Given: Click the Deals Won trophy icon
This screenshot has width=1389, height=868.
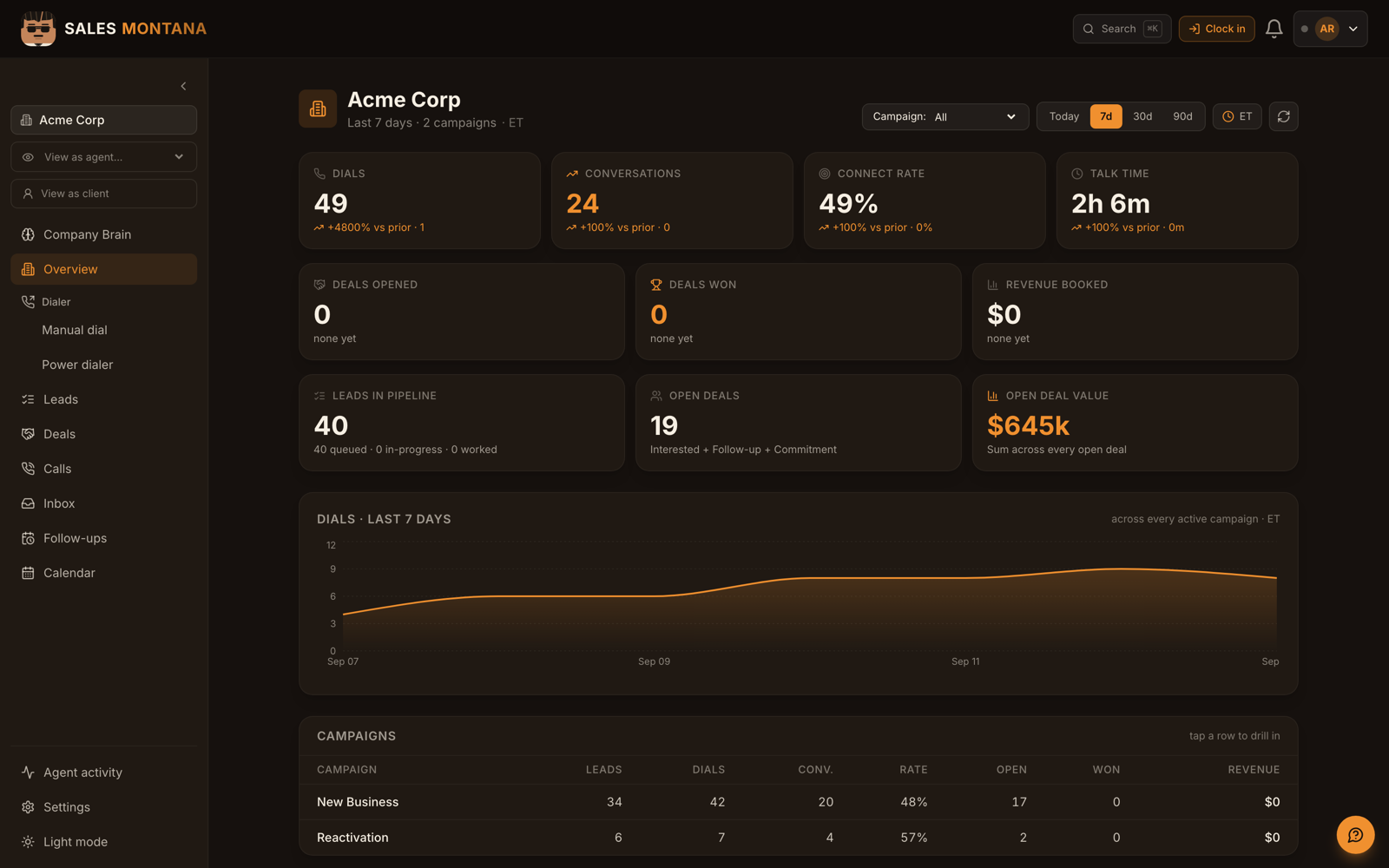Looking at the screenshot, I should click(656, 285).
